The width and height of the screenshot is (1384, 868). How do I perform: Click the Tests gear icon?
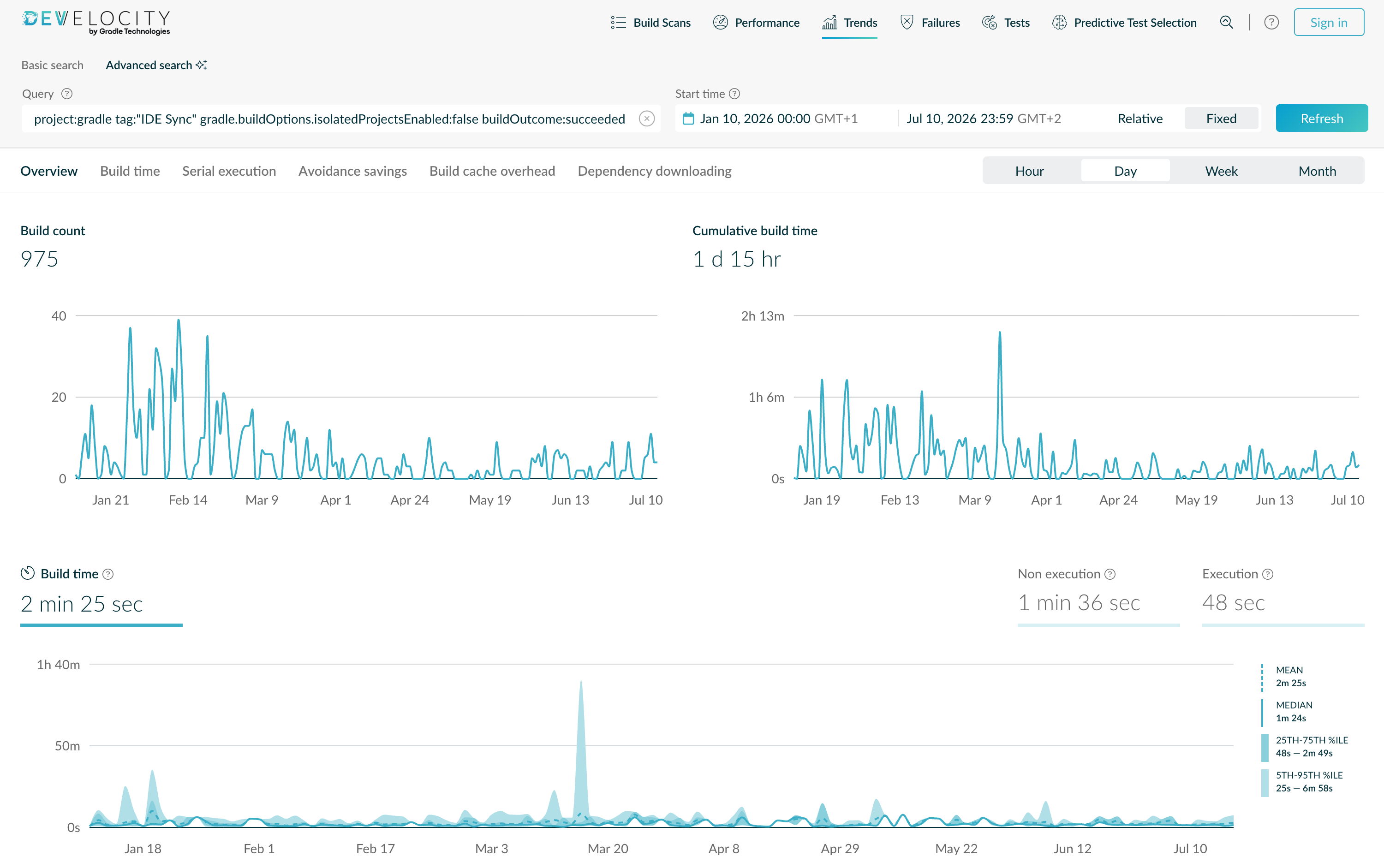990,23
